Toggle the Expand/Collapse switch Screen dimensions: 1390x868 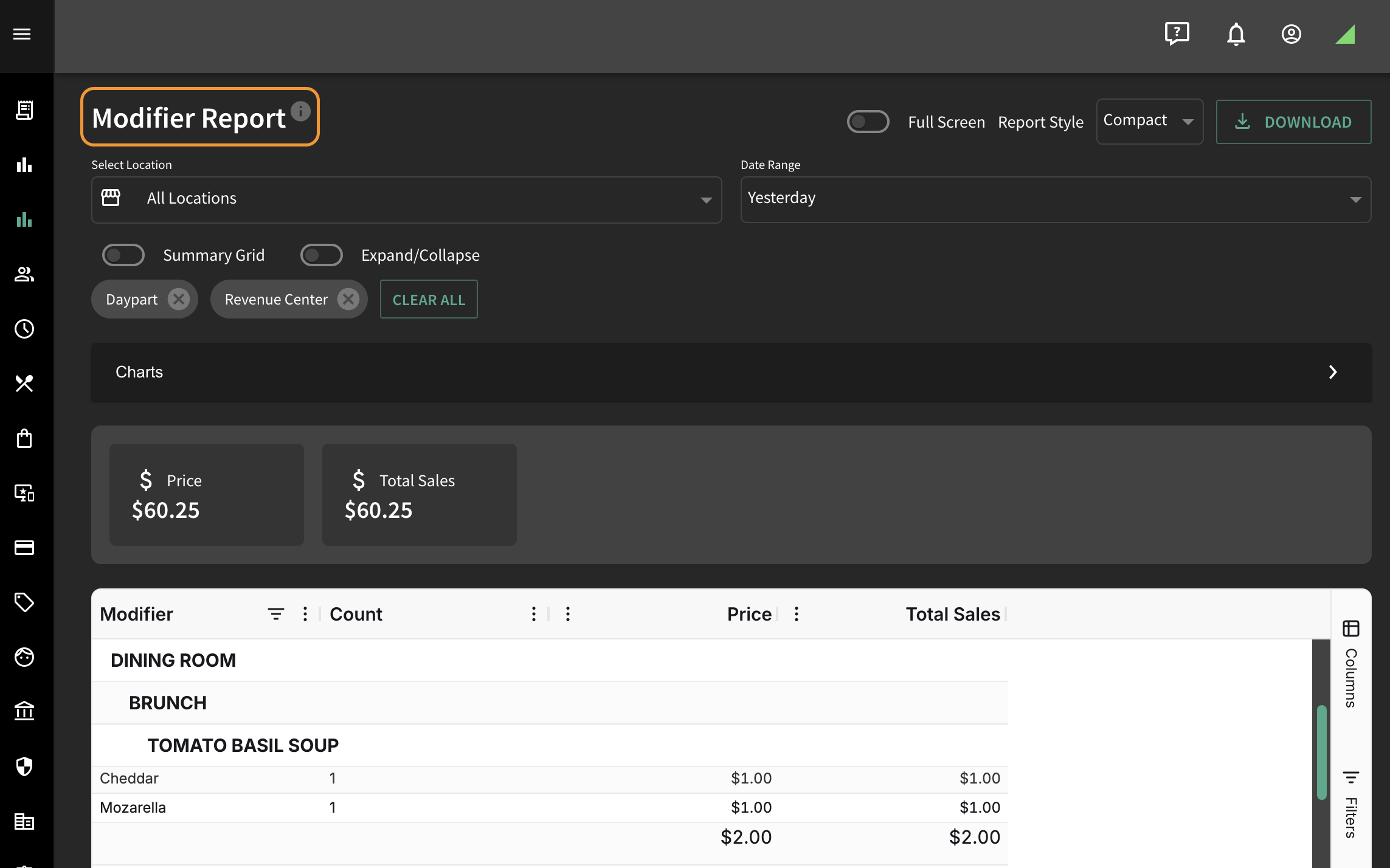point(322,255)
